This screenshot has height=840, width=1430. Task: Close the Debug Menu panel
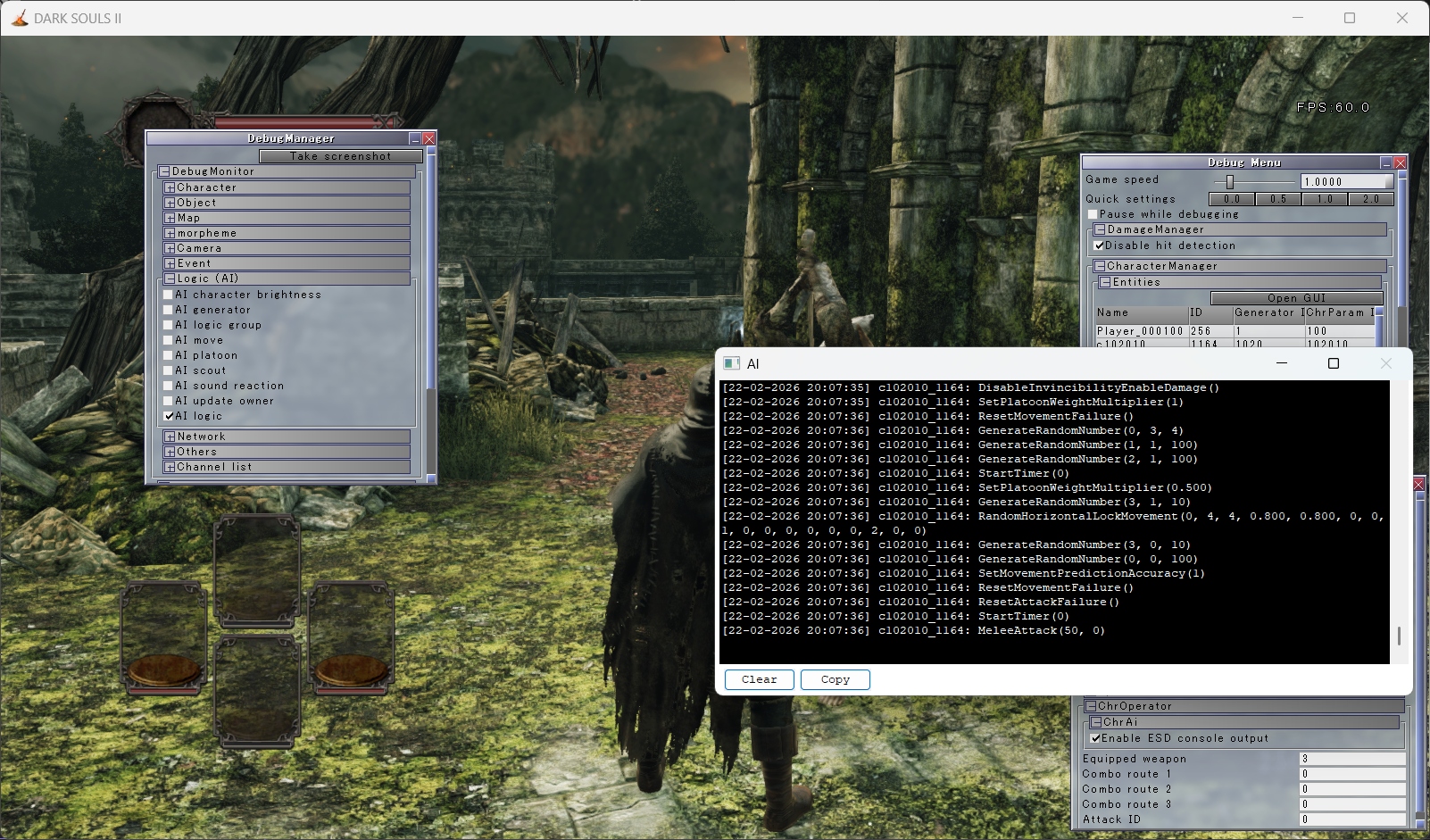click(x=1400, y=162)
